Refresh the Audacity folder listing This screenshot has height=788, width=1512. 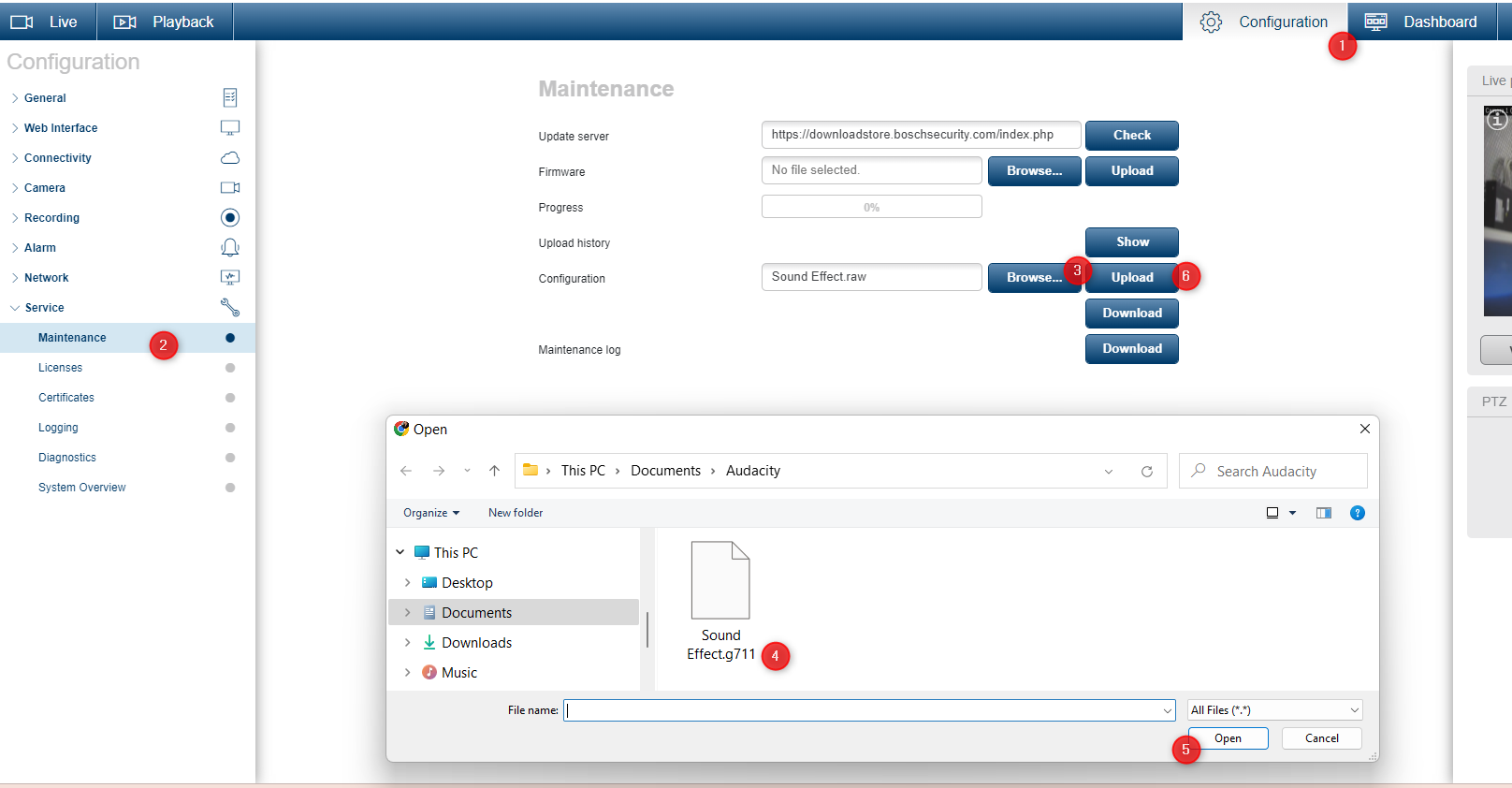(1146, 472)
